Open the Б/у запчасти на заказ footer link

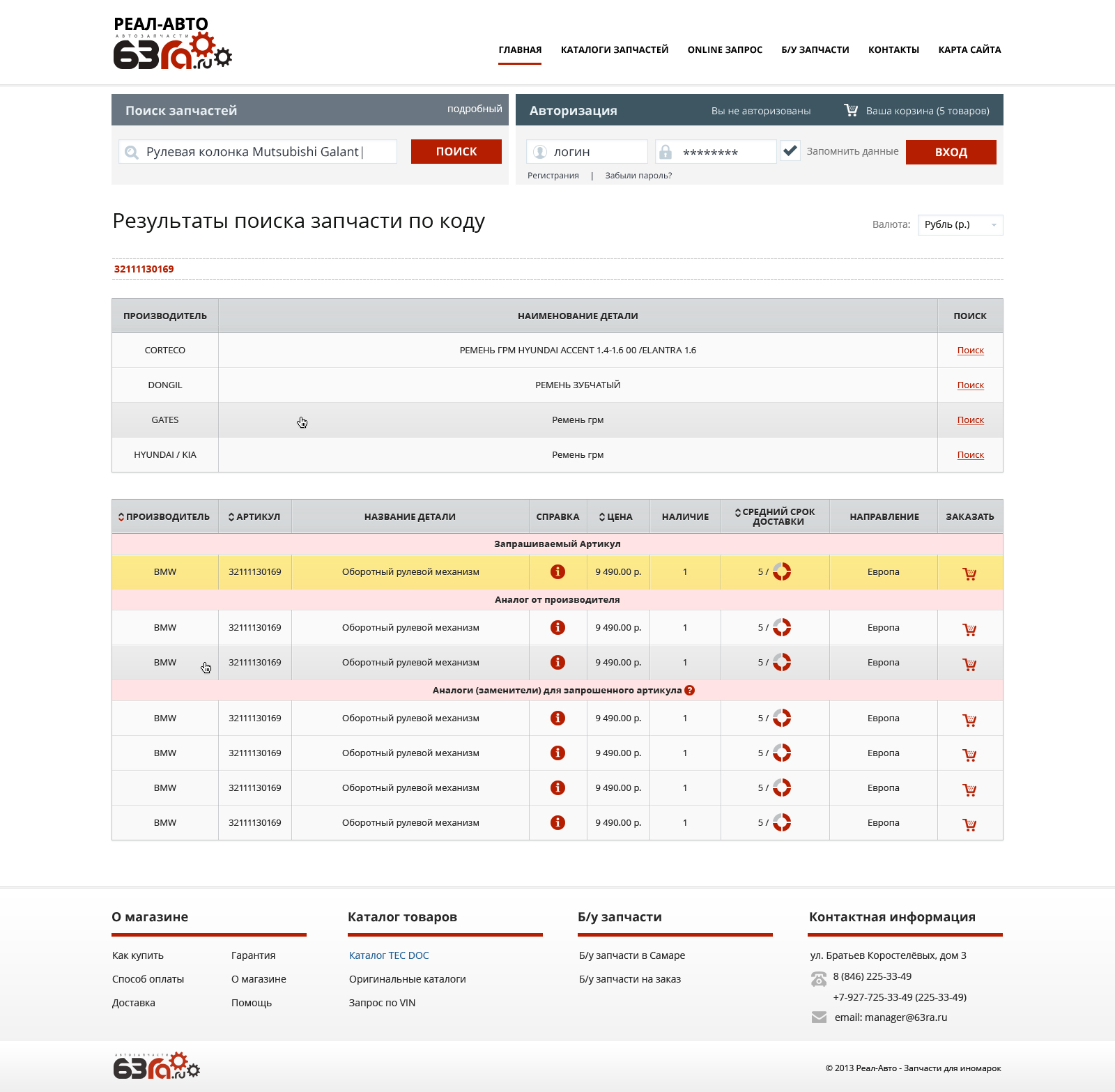[x=630, y=979]
